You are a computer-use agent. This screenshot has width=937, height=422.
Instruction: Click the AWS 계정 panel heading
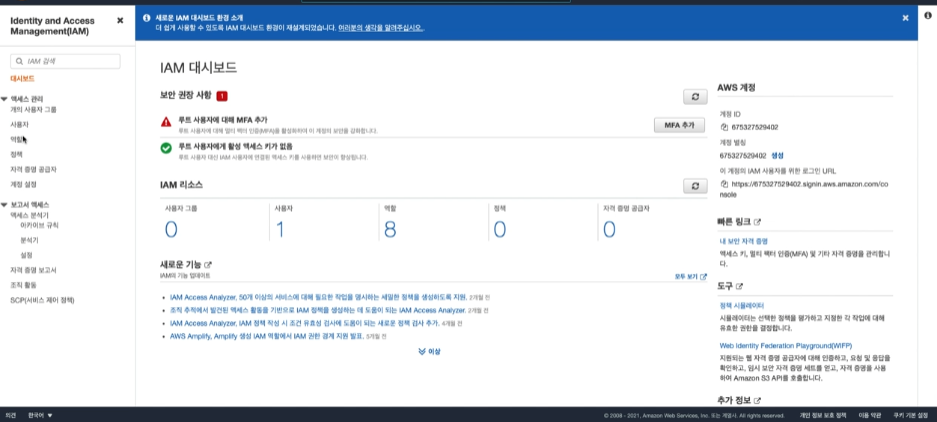(x=736, y=87)
